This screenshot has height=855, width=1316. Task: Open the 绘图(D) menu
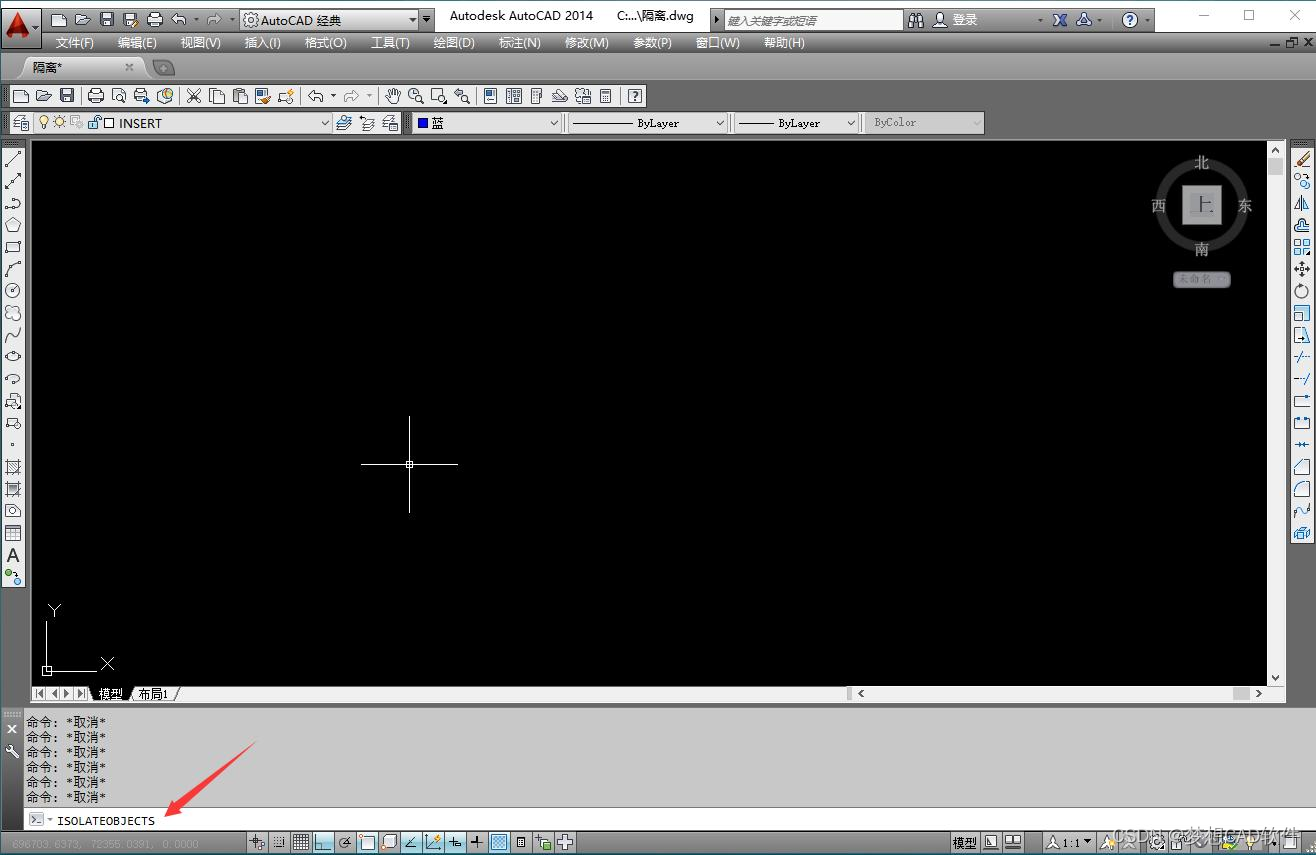coord(454,42)
